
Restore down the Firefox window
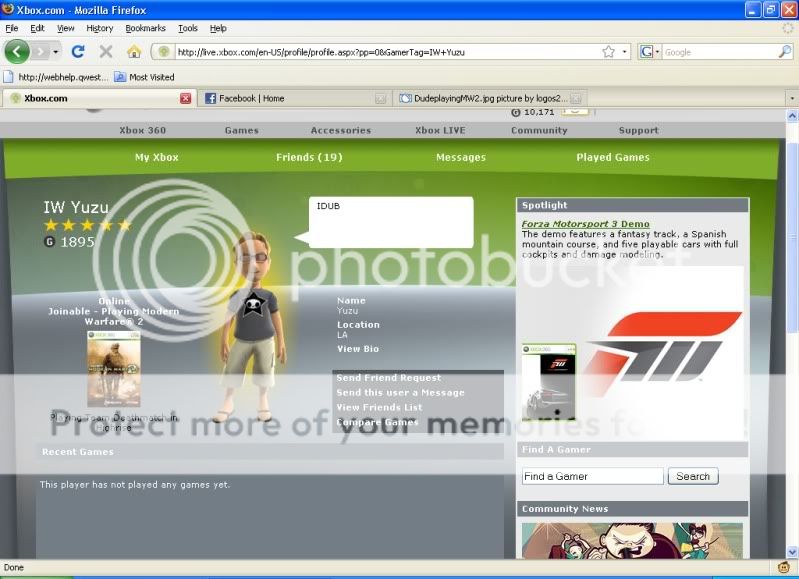click(771, 10)
